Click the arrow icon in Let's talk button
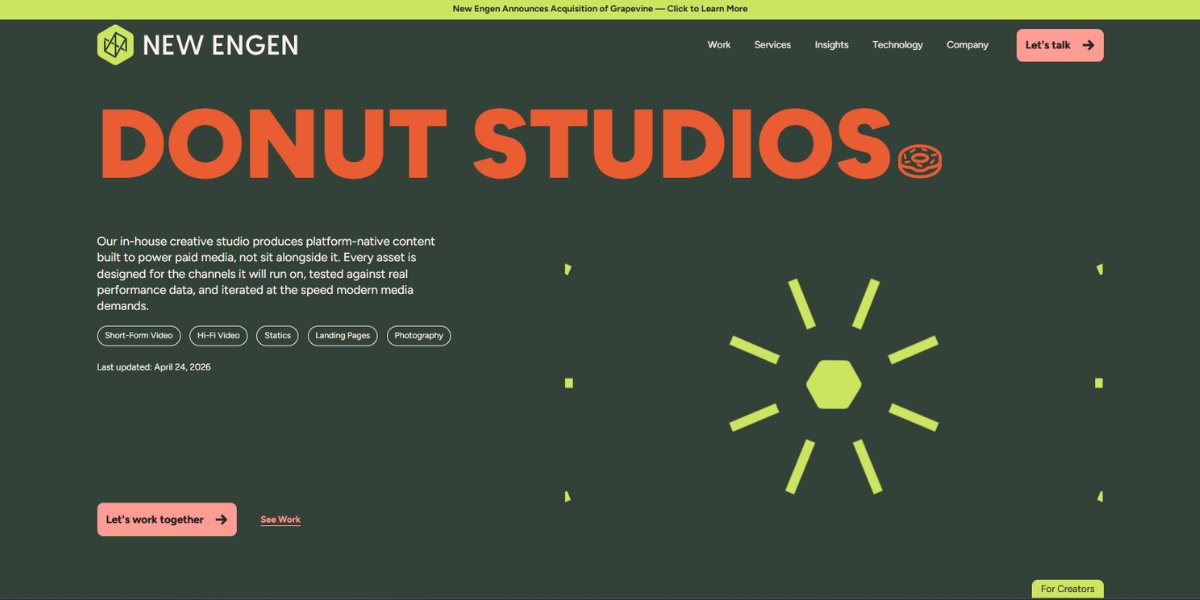Screen dimensions: 1200x600 coord(1088,45)
